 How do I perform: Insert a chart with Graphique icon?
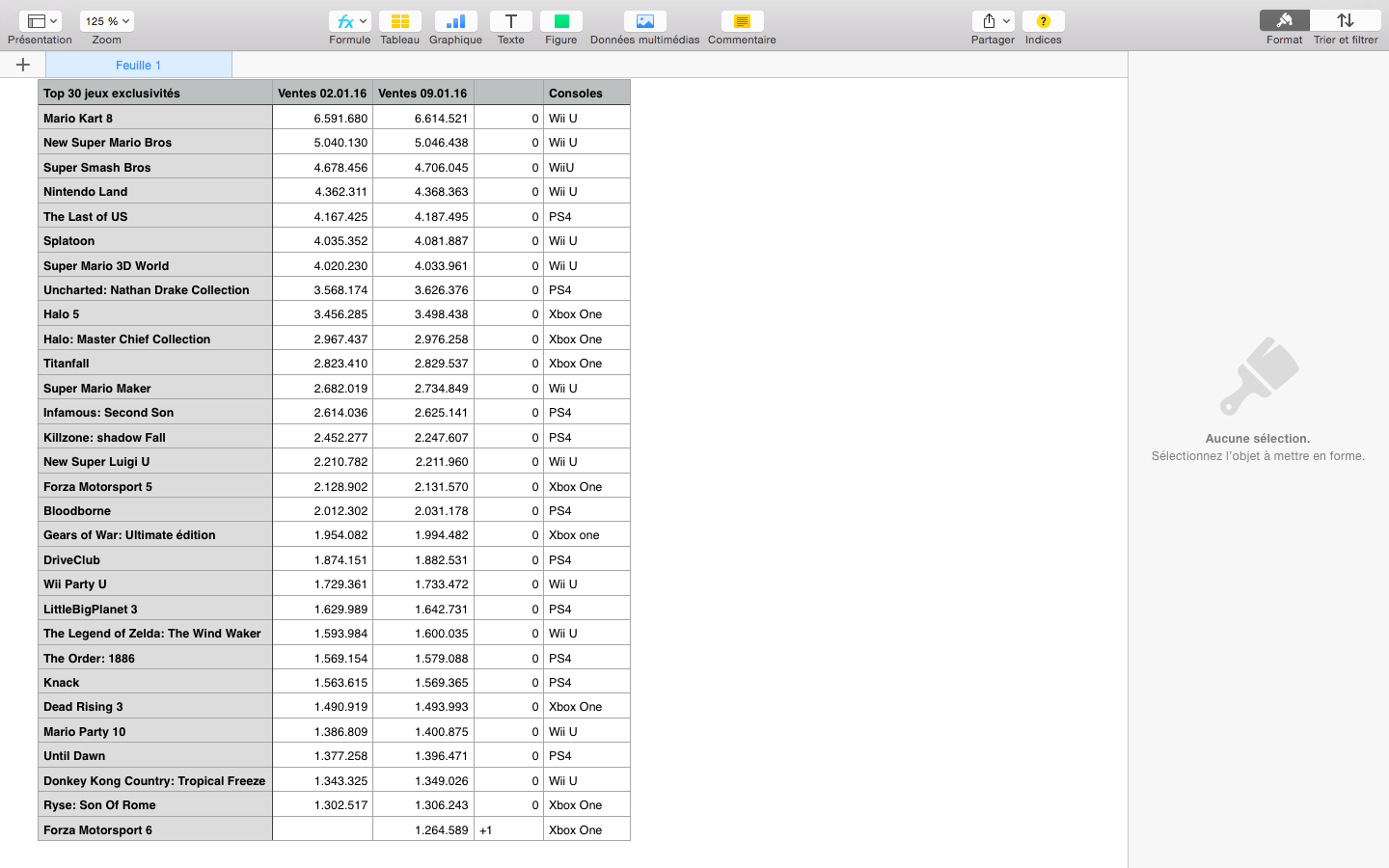point(455,21)
